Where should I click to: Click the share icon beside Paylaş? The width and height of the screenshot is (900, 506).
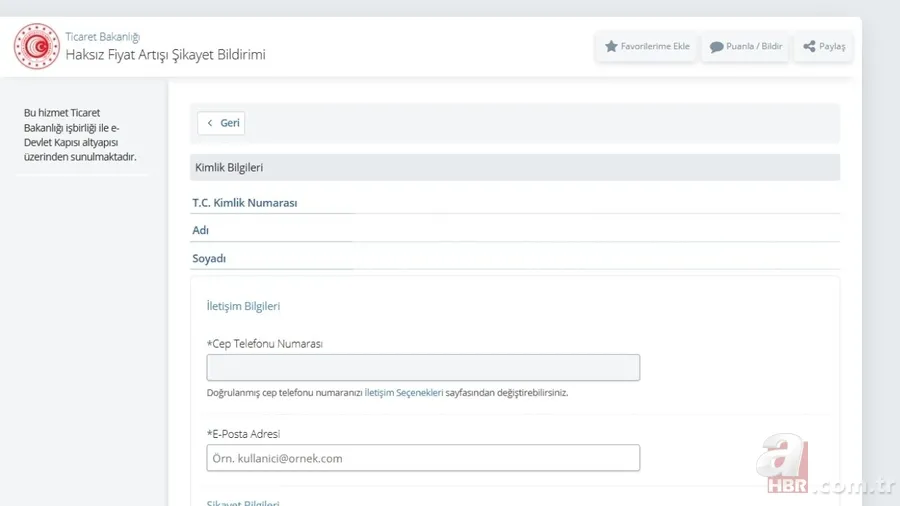pos(809,47)
